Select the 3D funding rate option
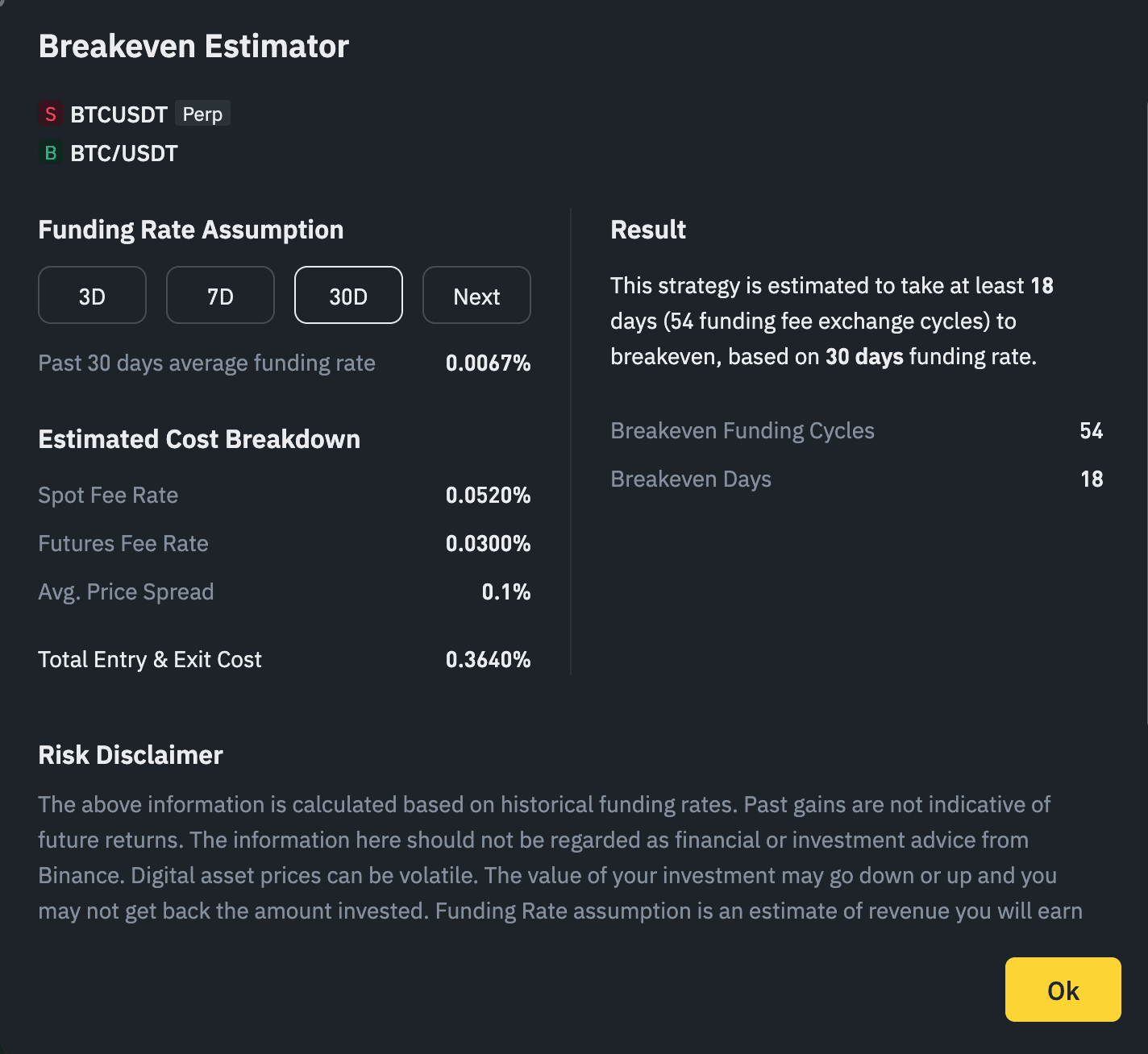 click(x=92, y=296)
